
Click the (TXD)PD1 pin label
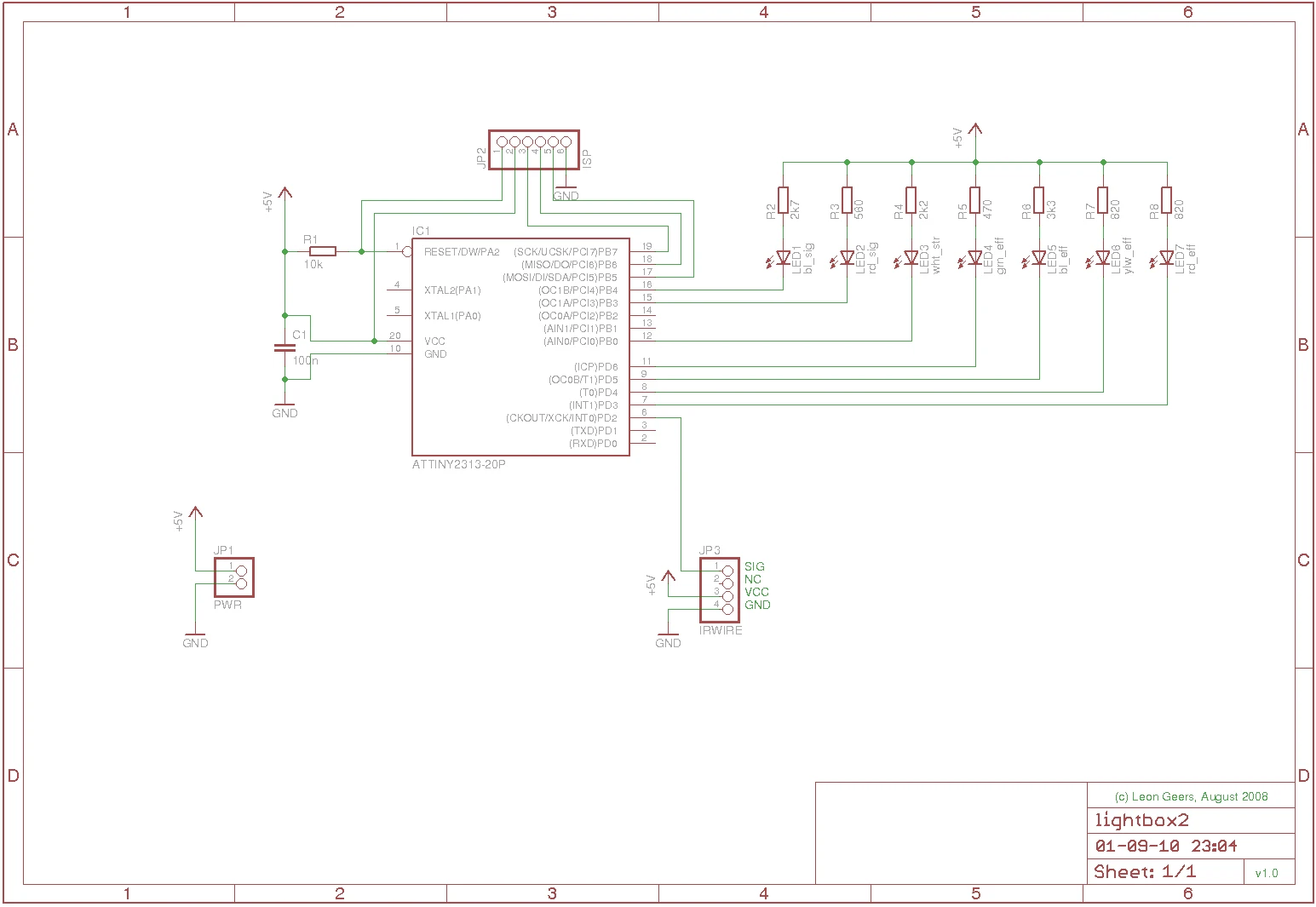click(594, 431)
